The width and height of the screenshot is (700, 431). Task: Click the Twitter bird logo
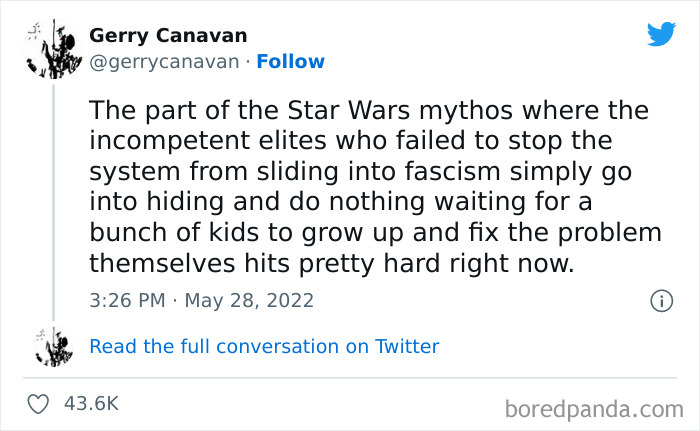click(x=661, y=34)
